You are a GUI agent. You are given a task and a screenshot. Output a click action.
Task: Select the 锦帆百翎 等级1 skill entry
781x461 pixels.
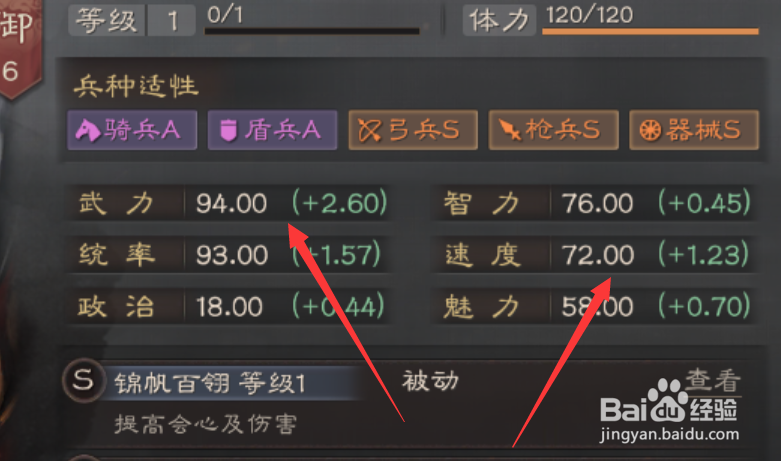[x=209, y=383]
